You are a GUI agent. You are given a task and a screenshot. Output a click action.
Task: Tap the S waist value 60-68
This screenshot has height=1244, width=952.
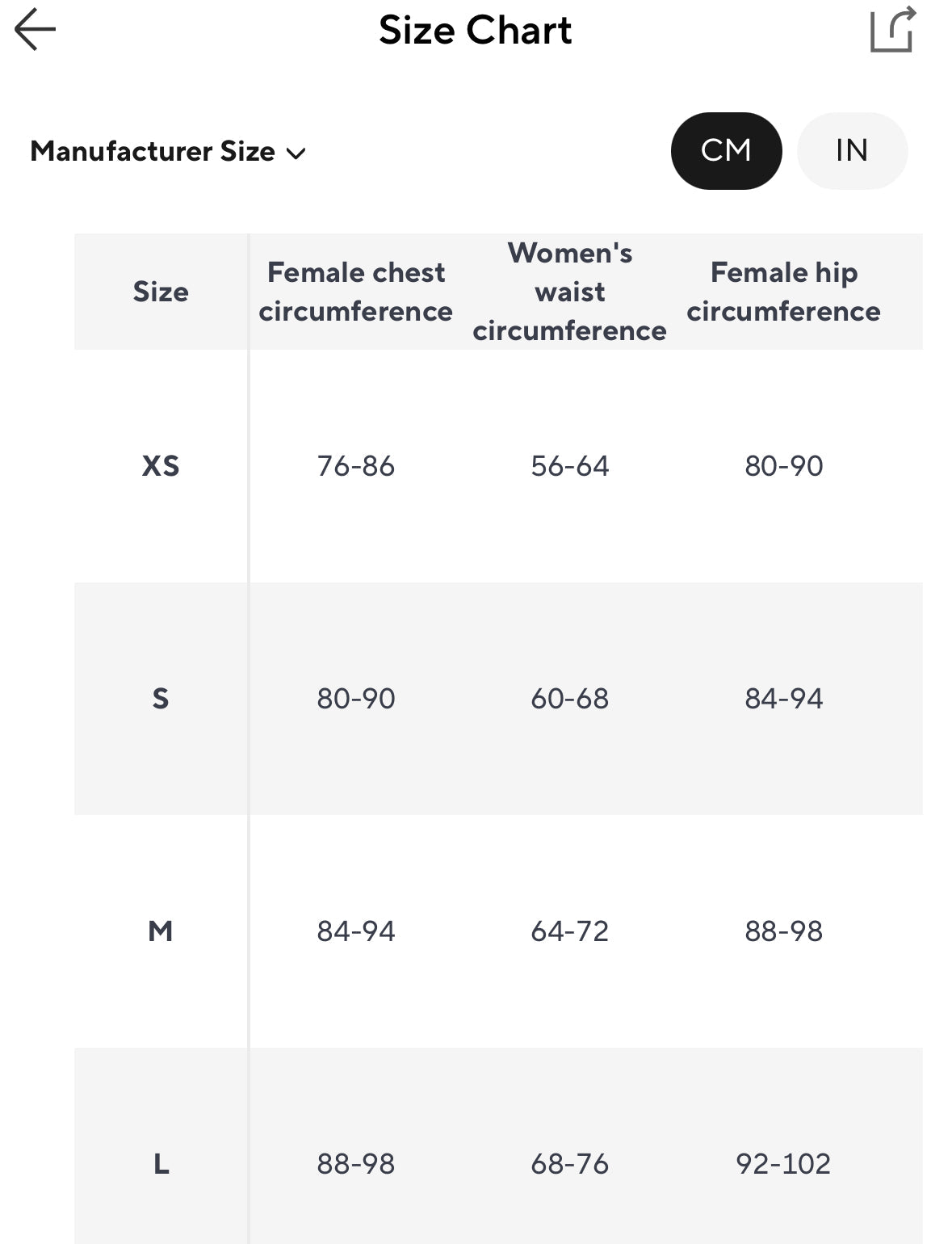click(x=569, y=699)
